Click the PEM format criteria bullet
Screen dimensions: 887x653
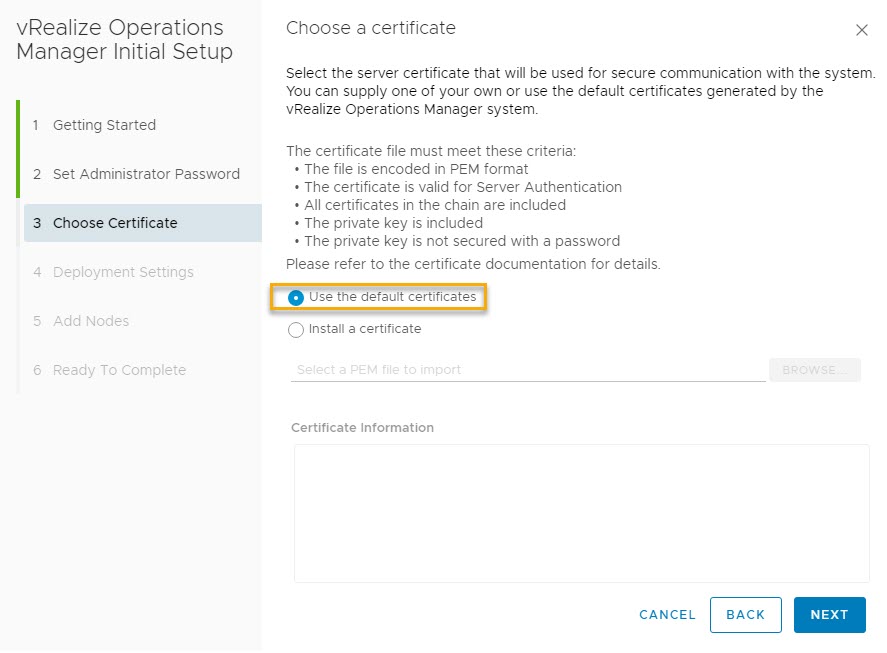pyautogui.click(x=416, y=169)
